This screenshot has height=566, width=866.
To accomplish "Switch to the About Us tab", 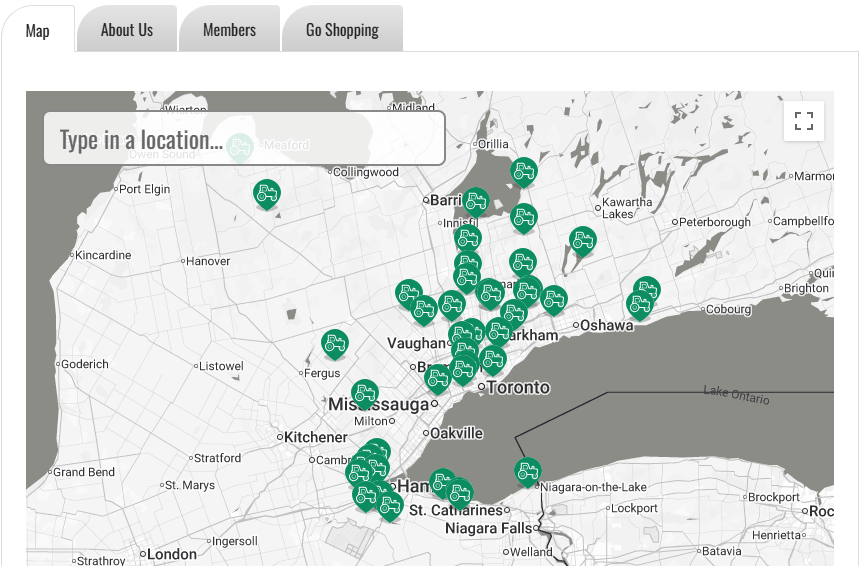I will pos(127,30).
